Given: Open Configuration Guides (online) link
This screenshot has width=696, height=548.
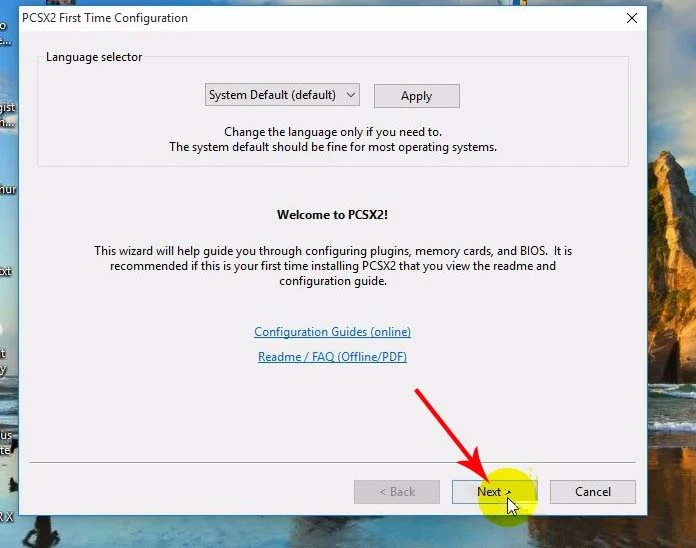Looking at the screenshot, I should click(x=332, y=332).
